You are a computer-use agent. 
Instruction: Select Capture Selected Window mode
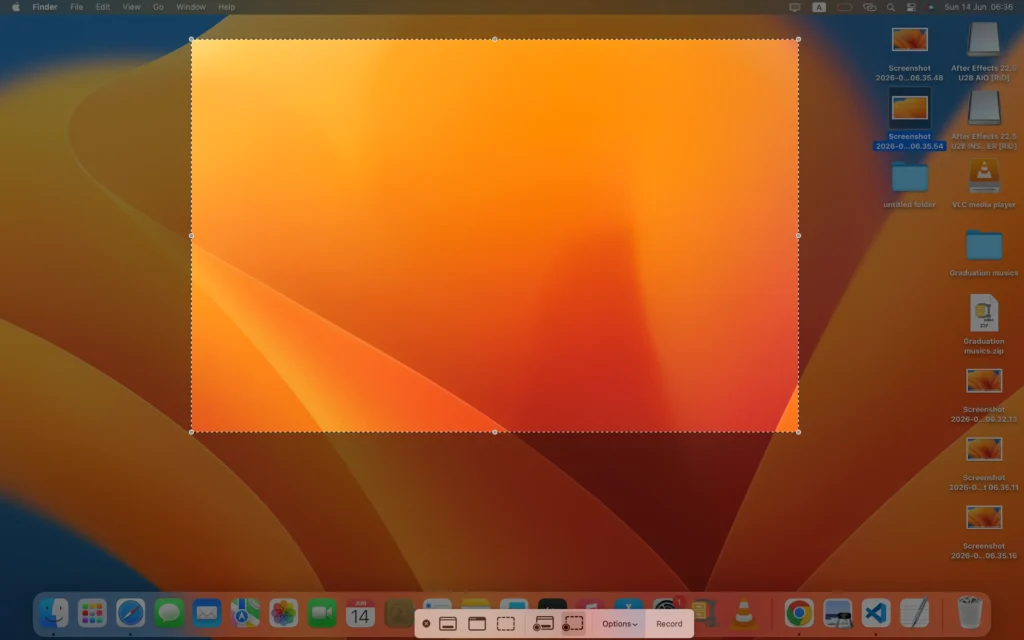pyautogui.click(x=477, y=624)
